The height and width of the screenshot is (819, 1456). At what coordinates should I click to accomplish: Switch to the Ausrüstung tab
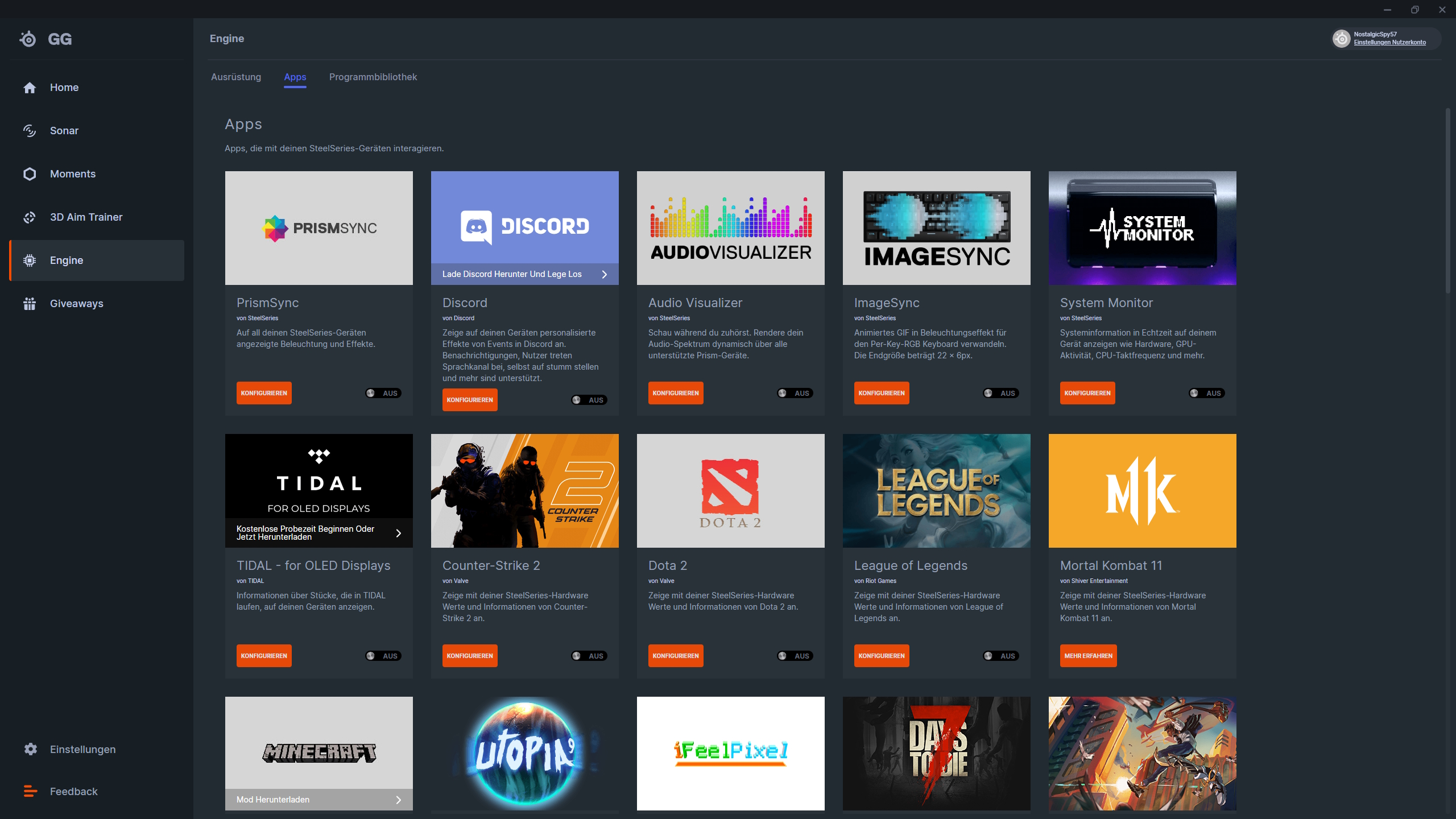(236, 77)
